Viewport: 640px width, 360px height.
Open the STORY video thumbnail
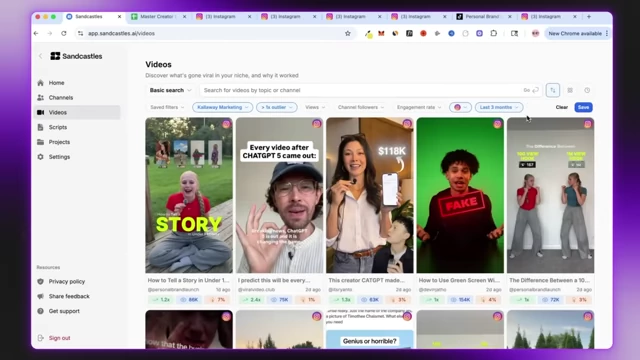189,195
